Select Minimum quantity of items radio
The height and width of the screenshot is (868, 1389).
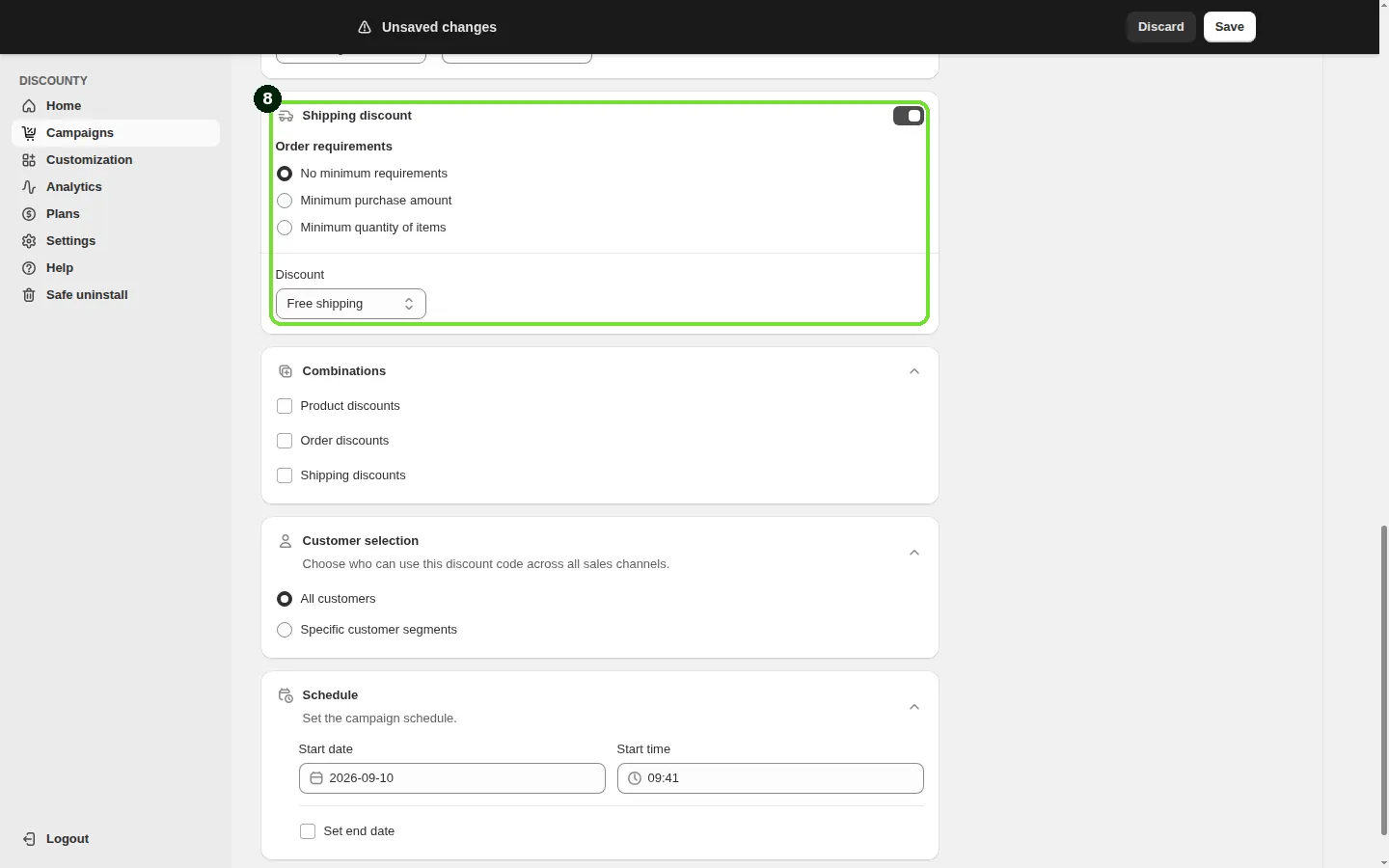pos(285,228)
